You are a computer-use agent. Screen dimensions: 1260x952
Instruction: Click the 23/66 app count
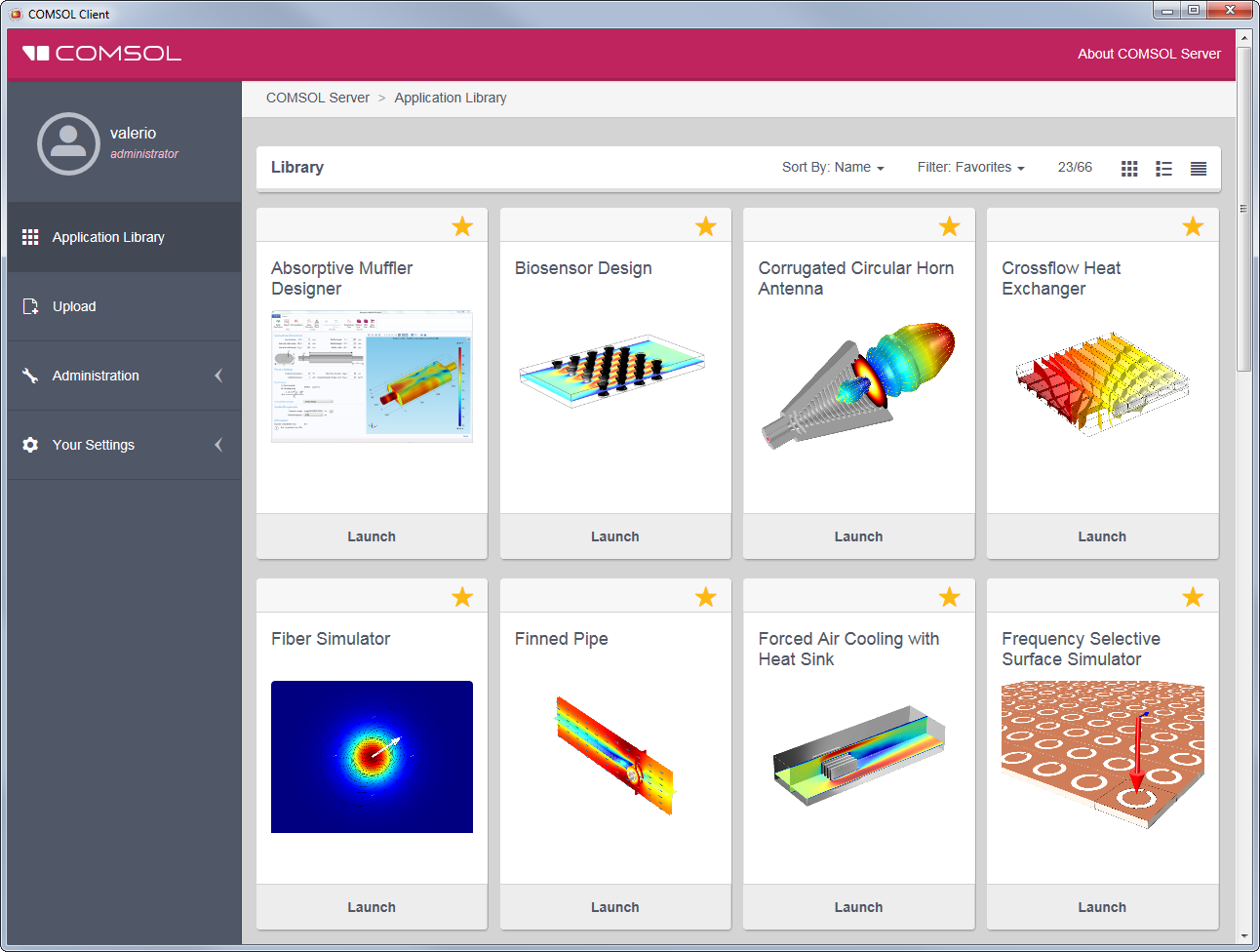(x=1075, y=168)
